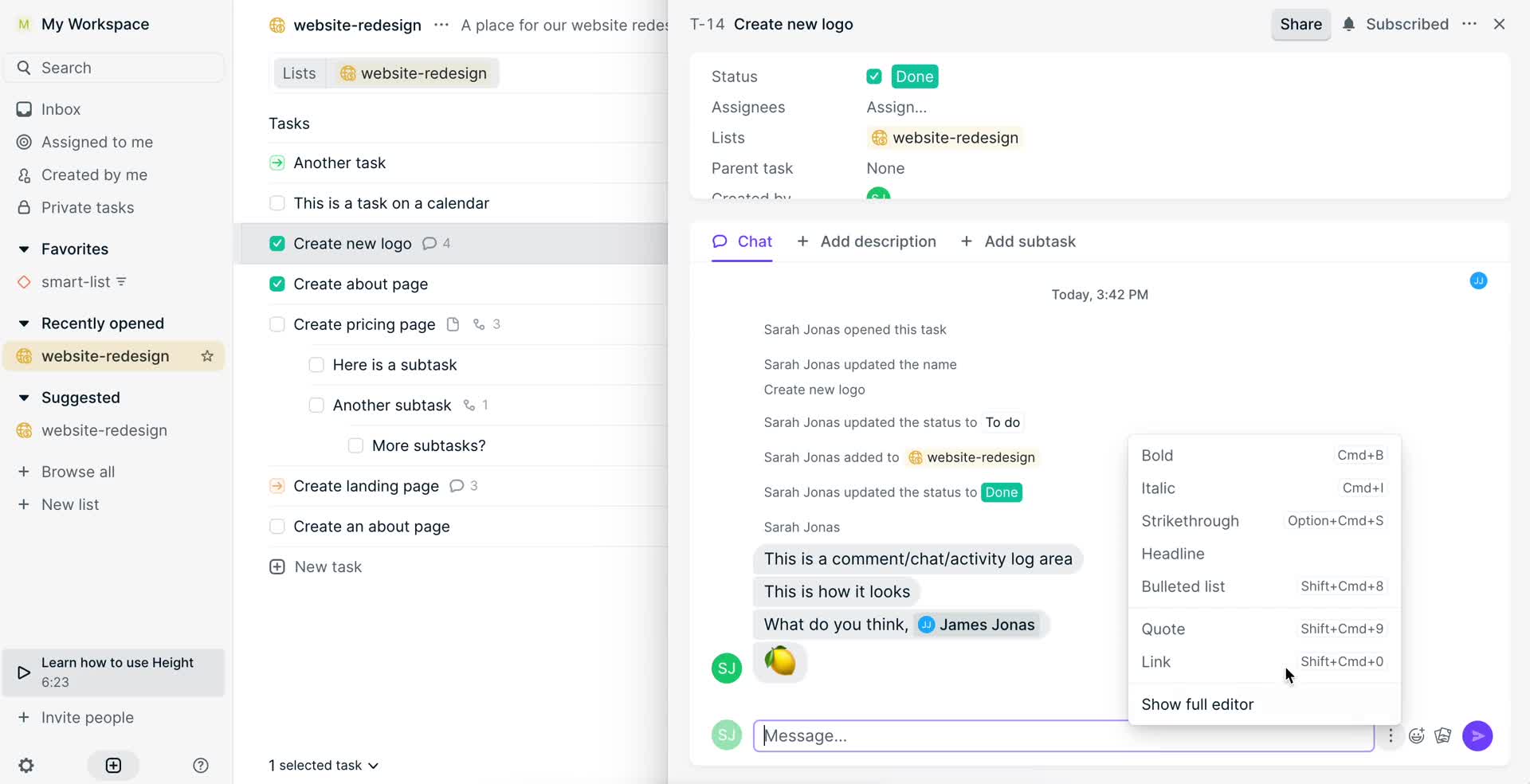The width and height of the screenshot is (1530, 784).
Task: Toggle the Done status checkbox in task details
Action: click(x=874, y=76)
